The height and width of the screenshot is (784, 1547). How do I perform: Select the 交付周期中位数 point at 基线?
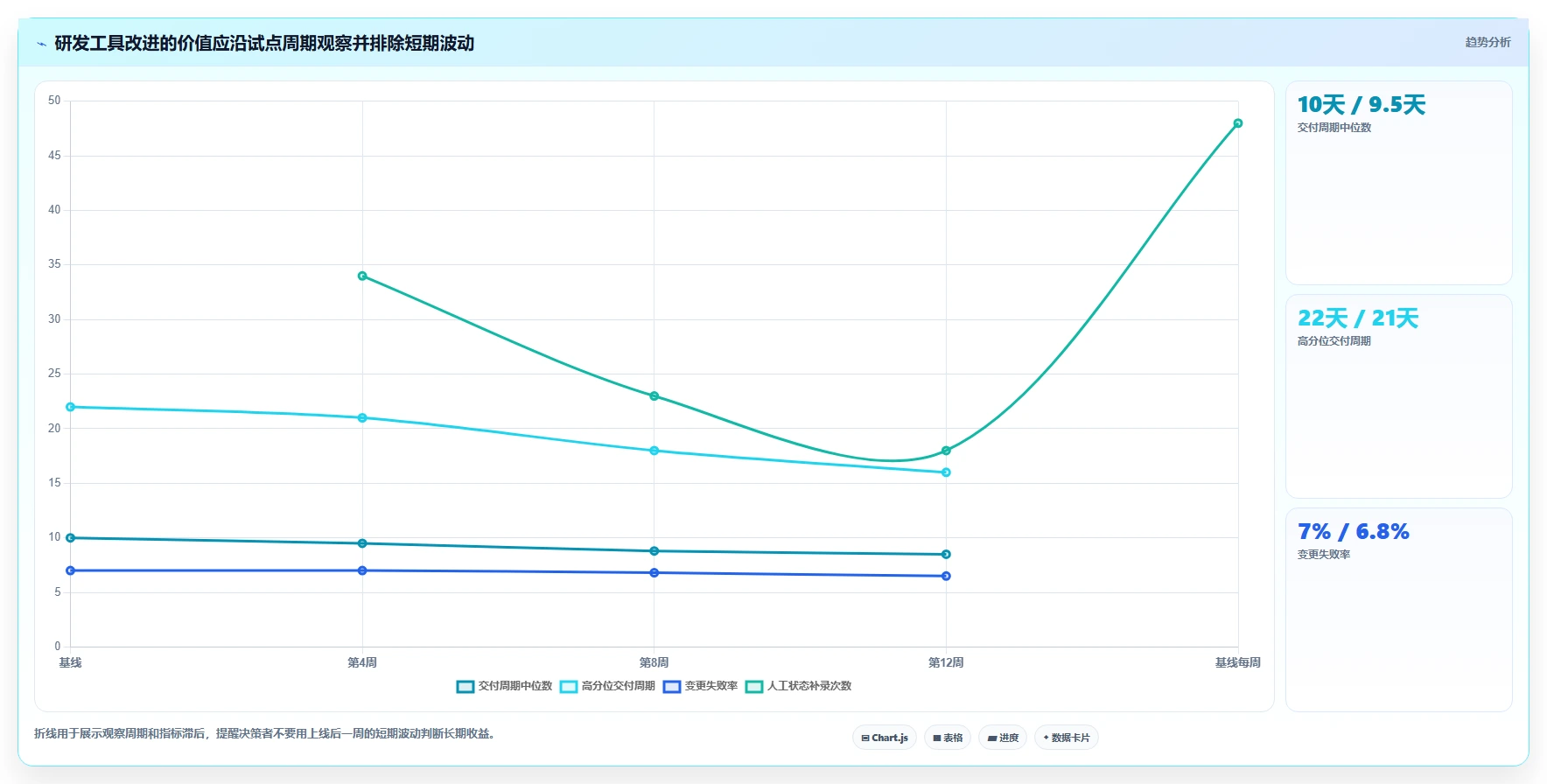71,538
